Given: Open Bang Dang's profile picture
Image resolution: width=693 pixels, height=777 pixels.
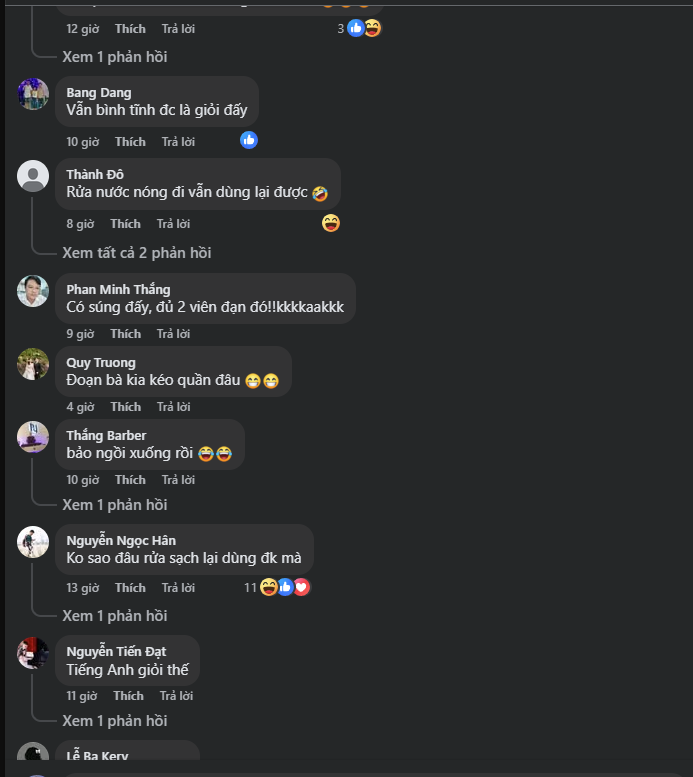Looking at the screenshot, I should pos(33,94).
